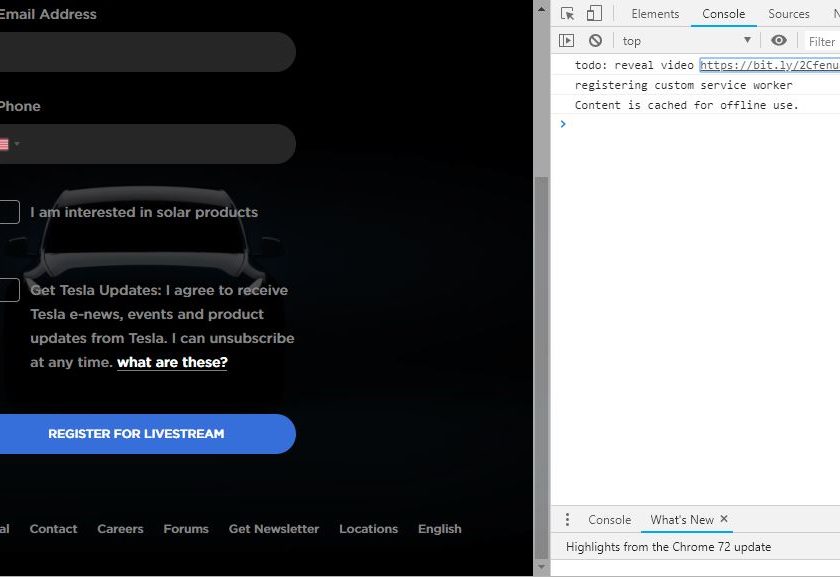Screen dimensions: 840x579
Task: Visit the Forums footer link
Action: (x=186, y=529)
